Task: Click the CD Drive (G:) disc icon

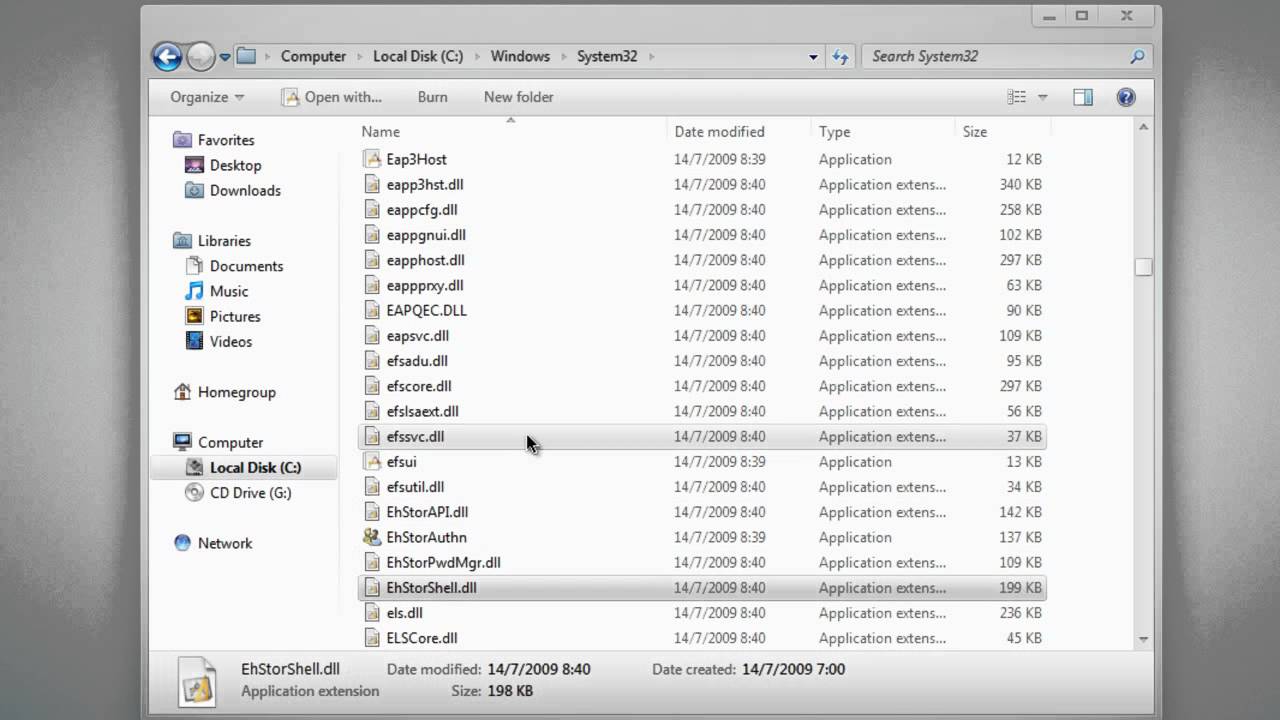Action: coord(194,492)
